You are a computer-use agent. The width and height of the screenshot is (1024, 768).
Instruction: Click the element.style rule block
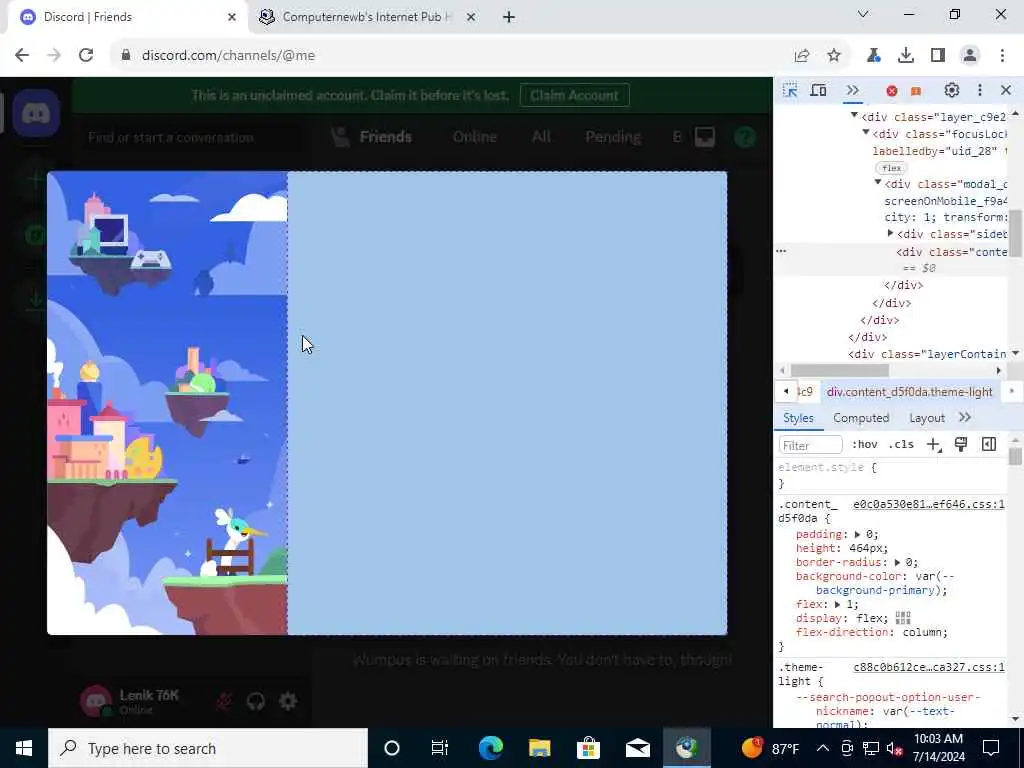point(889,475)
